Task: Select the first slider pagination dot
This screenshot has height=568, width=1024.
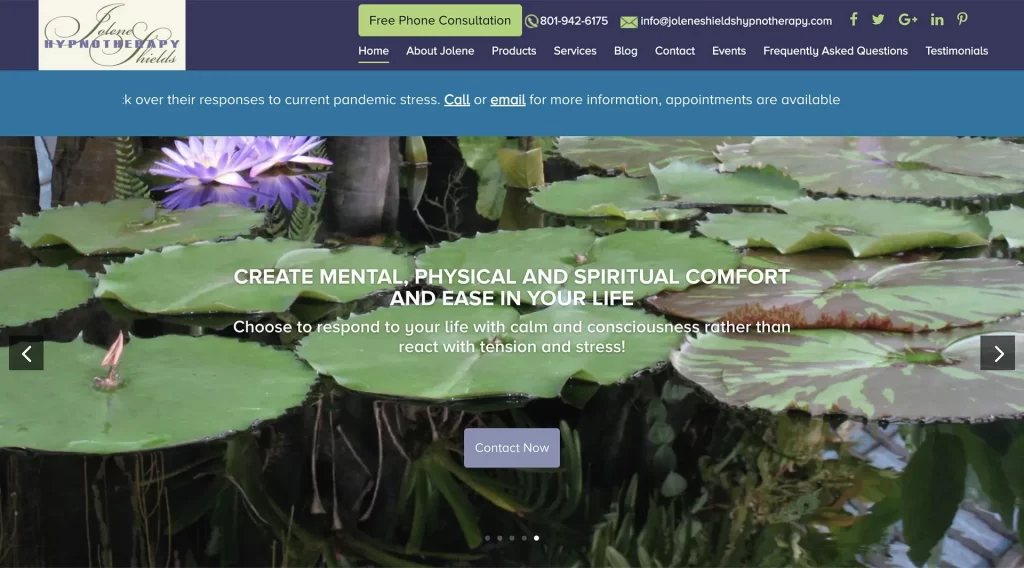Action: click(487, 538)
